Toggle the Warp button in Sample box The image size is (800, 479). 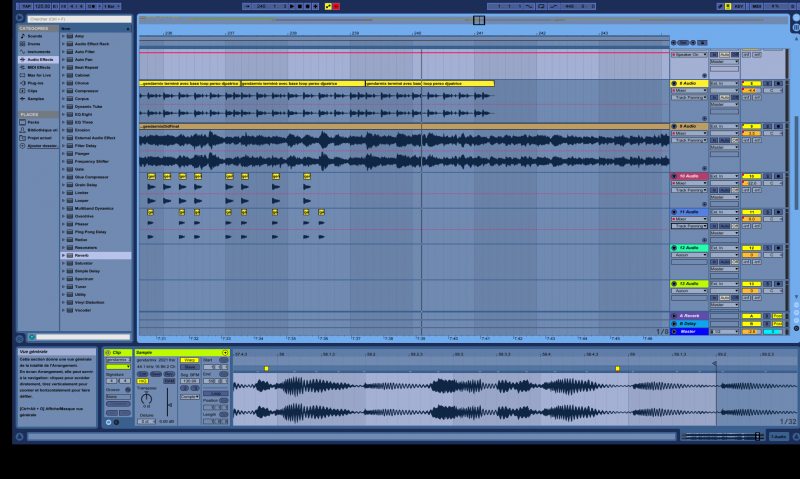[x=189, y=360]
